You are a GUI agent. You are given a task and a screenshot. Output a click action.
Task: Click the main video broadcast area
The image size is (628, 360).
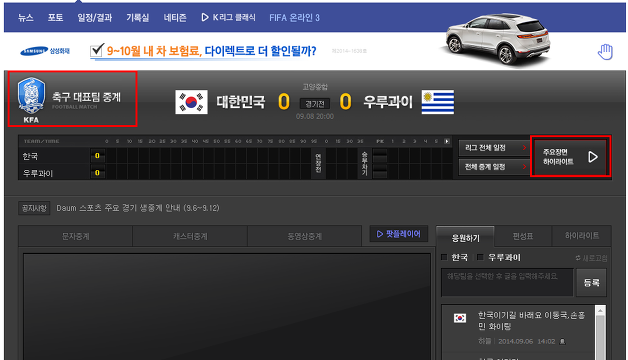tap(227, 306)
